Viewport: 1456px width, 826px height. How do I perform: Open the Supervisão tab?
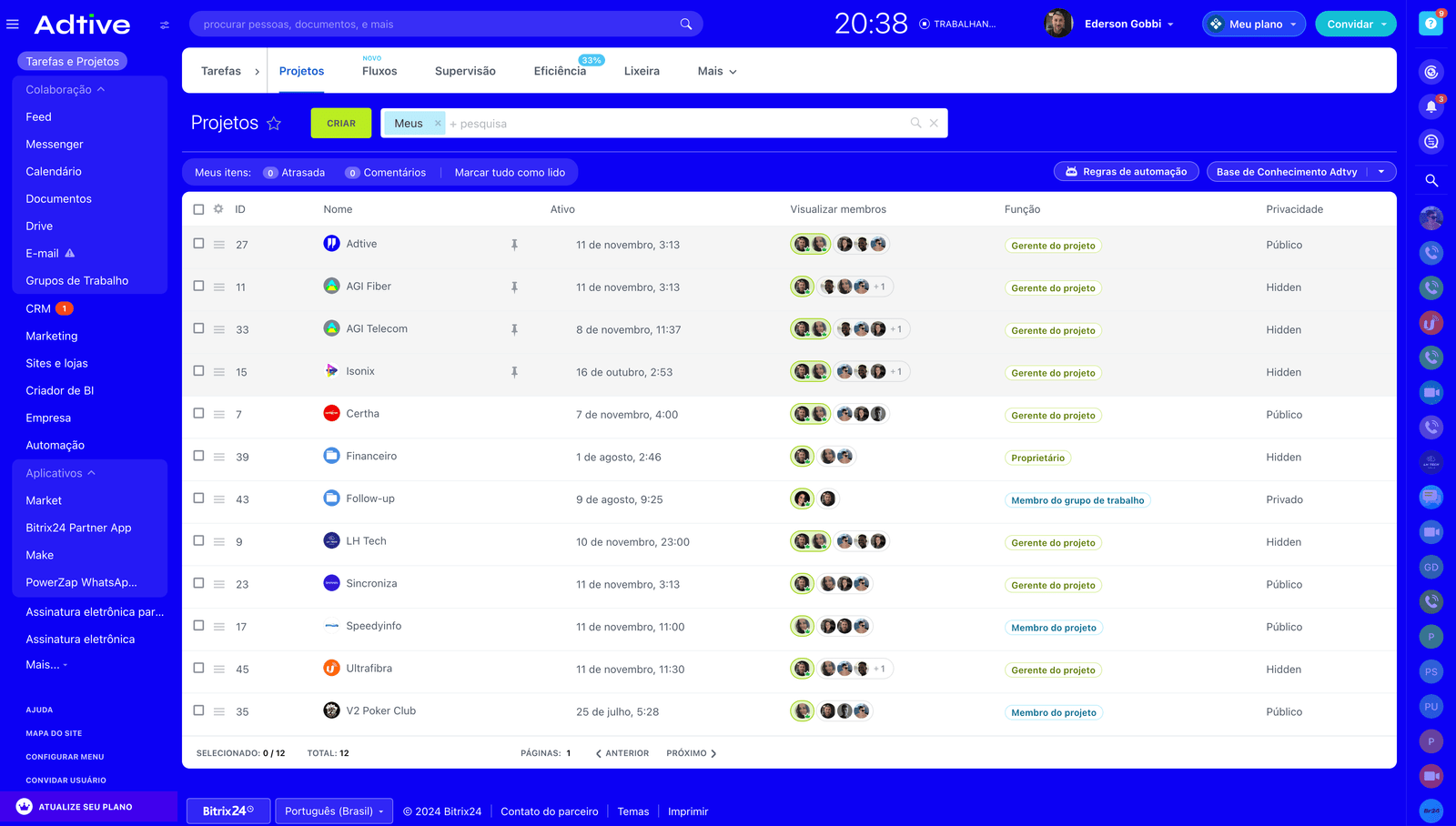pyautogui.click(x=465, y=71)
